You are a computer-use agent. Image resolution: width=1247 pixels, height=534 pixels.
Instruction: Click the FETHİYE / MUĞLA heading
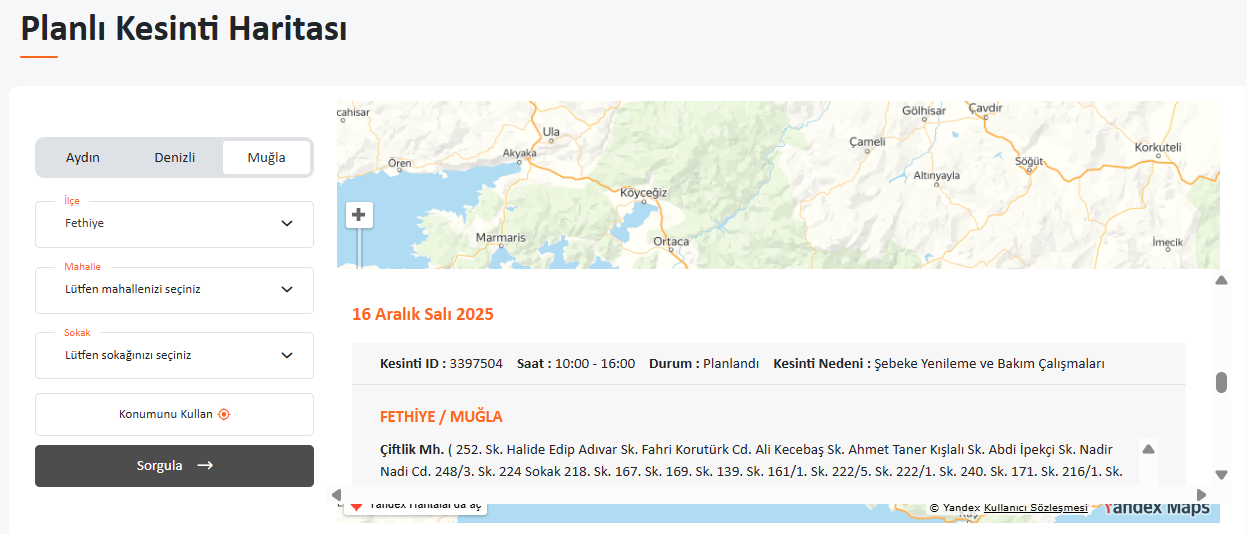(x=441, y=417)
